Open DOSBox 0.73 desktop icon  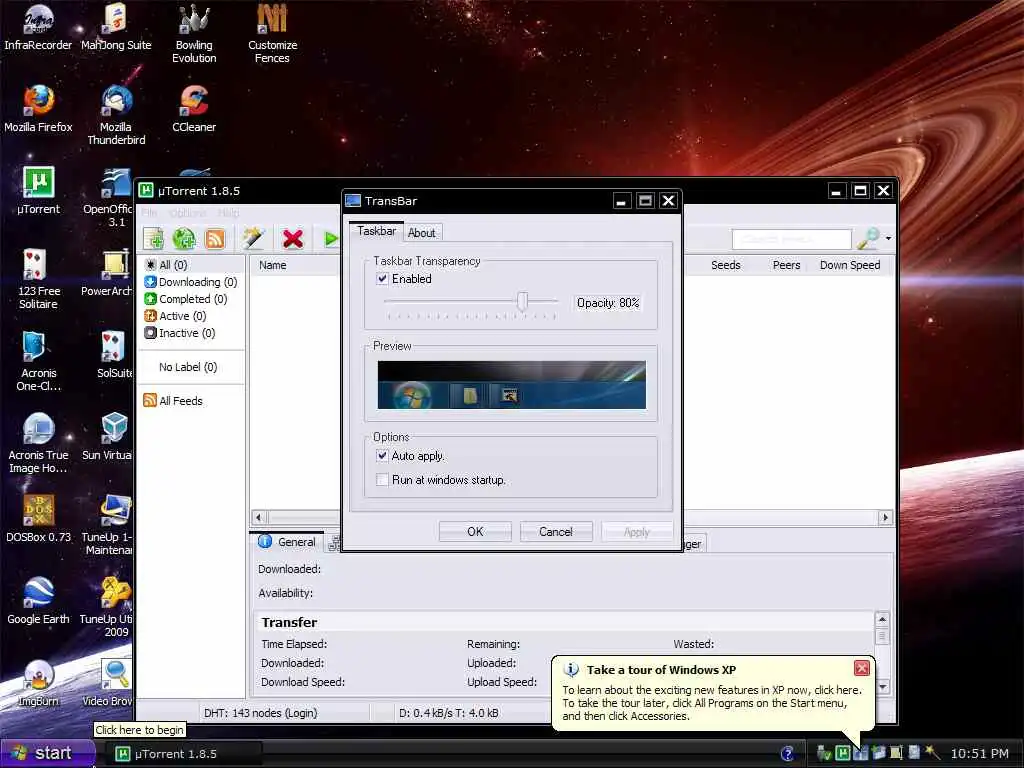38,519
